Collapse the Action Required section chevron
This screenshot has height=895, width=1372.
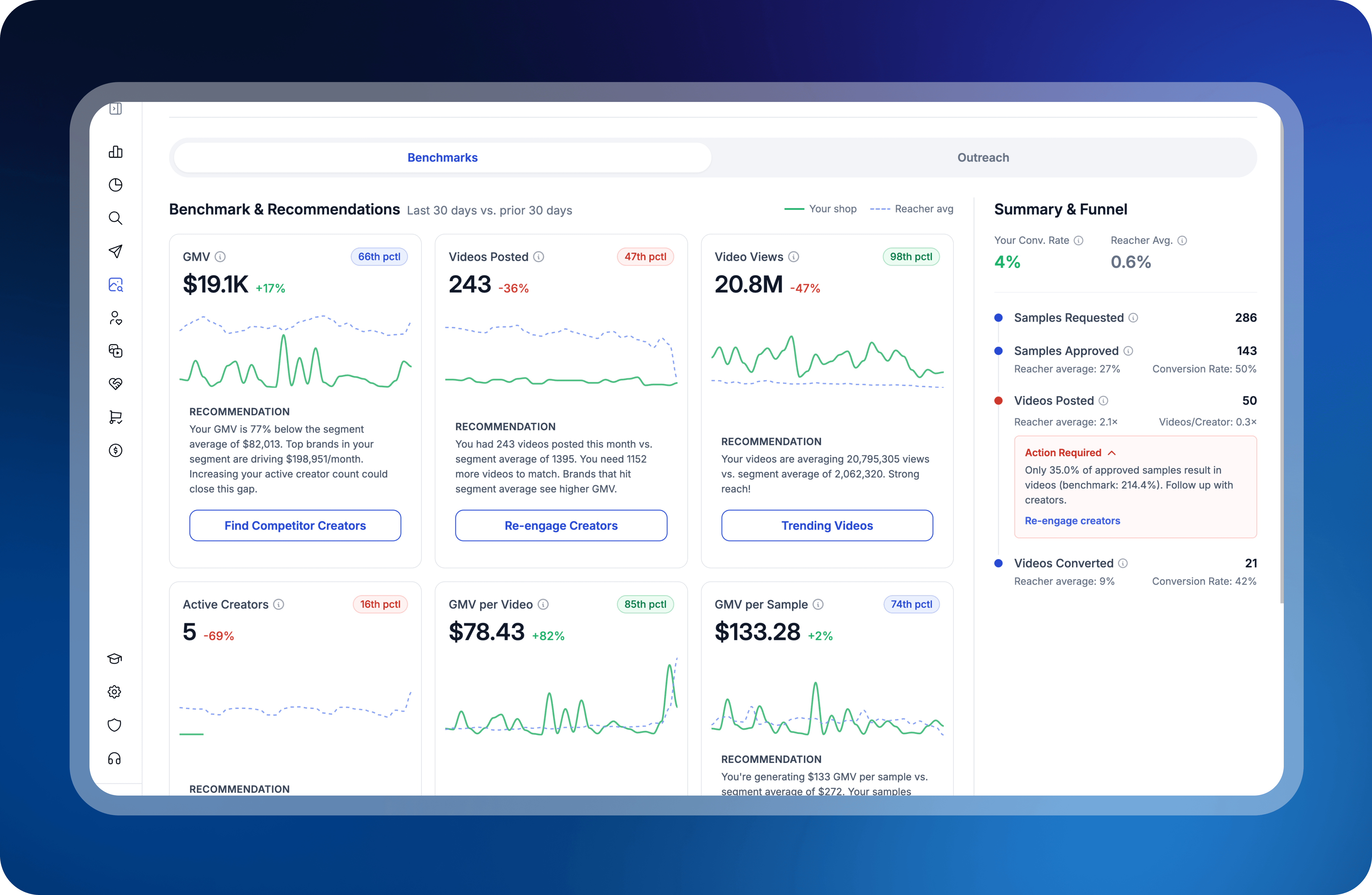pos(1112,453)
